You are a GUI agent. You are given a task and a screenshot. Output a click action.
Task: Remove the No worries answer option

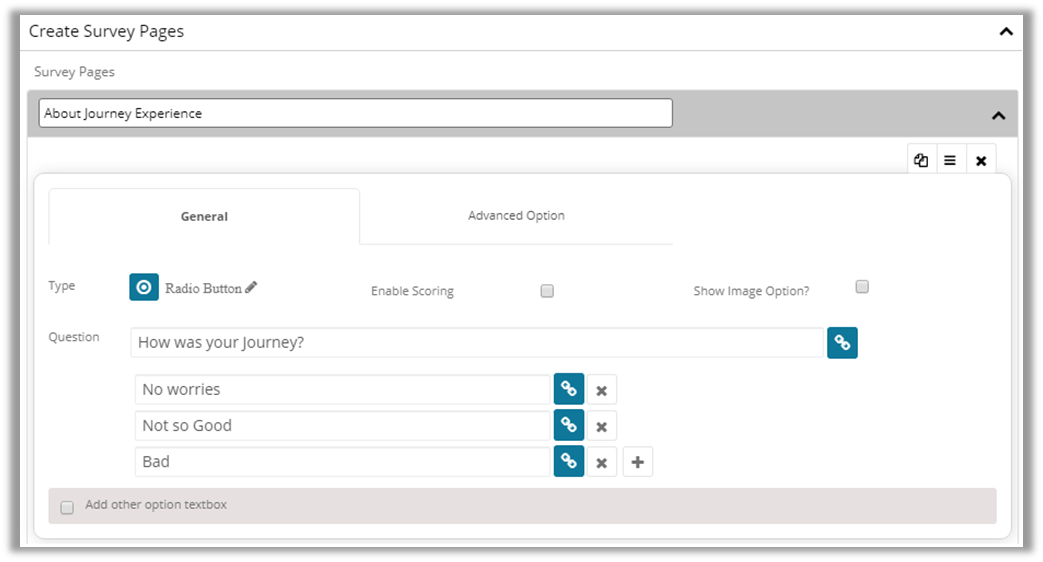[x=602, y=391]
